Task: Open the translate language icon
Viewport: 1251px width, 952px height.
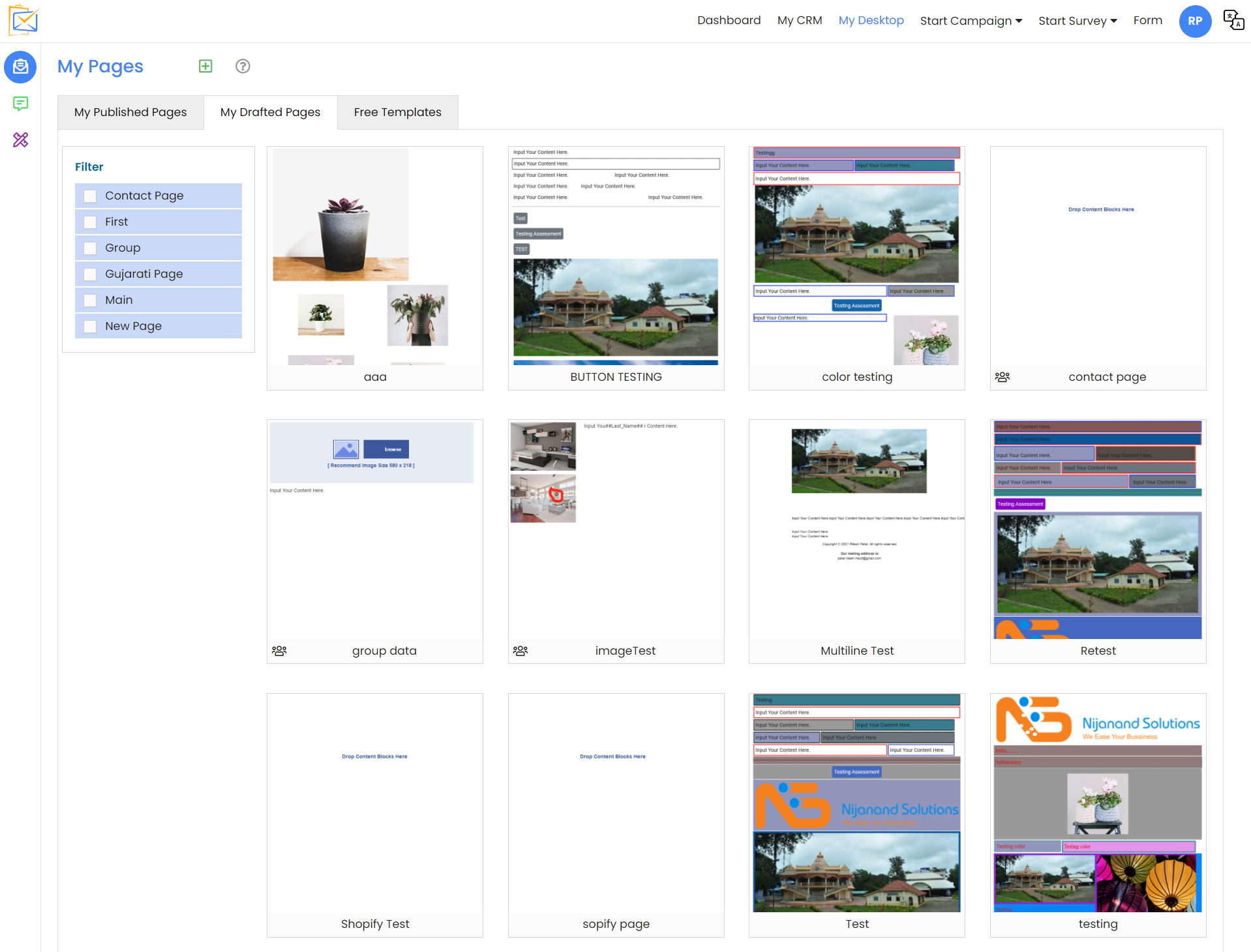Action: click(1233, 20)
